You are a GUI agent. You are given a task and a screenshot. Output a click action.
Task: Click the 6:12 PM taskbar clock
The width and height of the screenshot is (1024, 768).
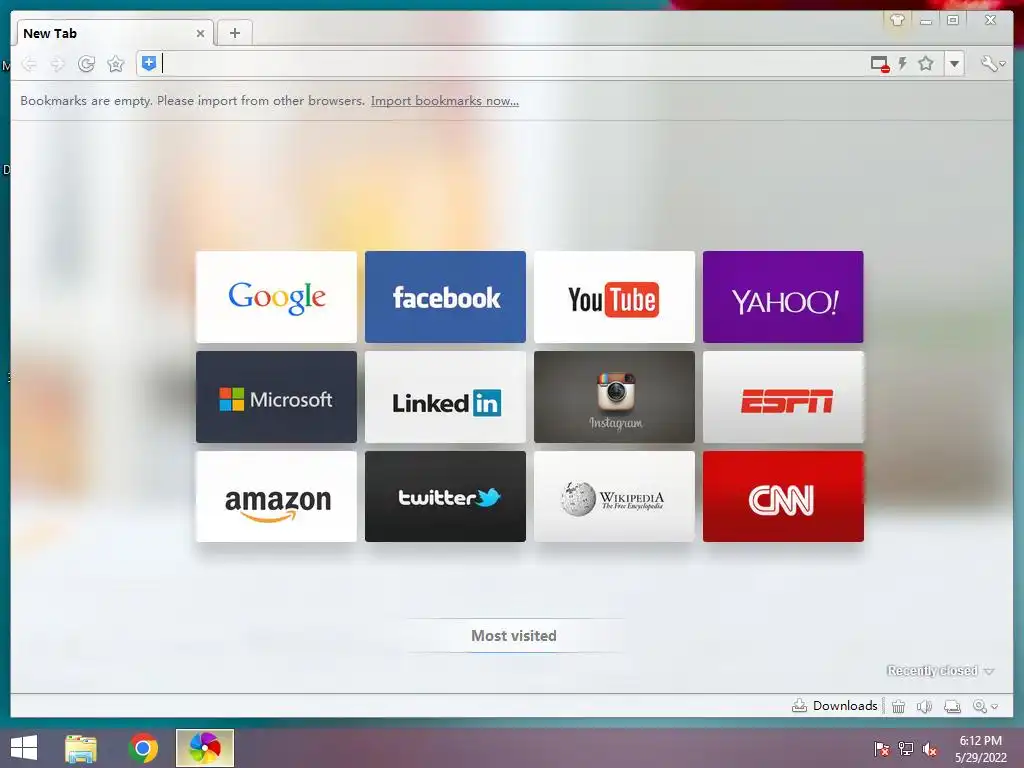[x=980, y=748]
